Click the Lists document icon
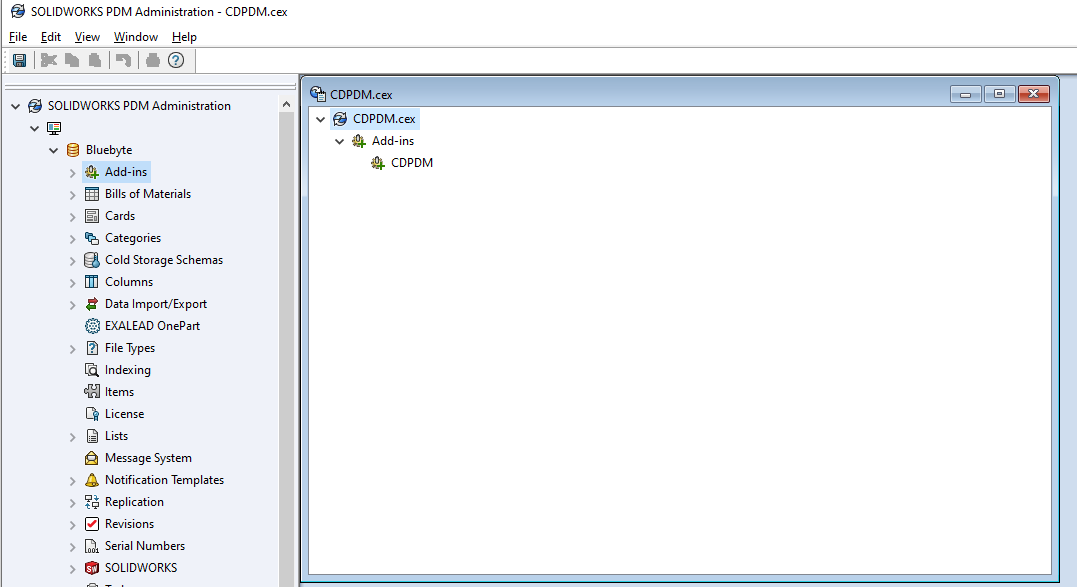 [x=91, y=436]
